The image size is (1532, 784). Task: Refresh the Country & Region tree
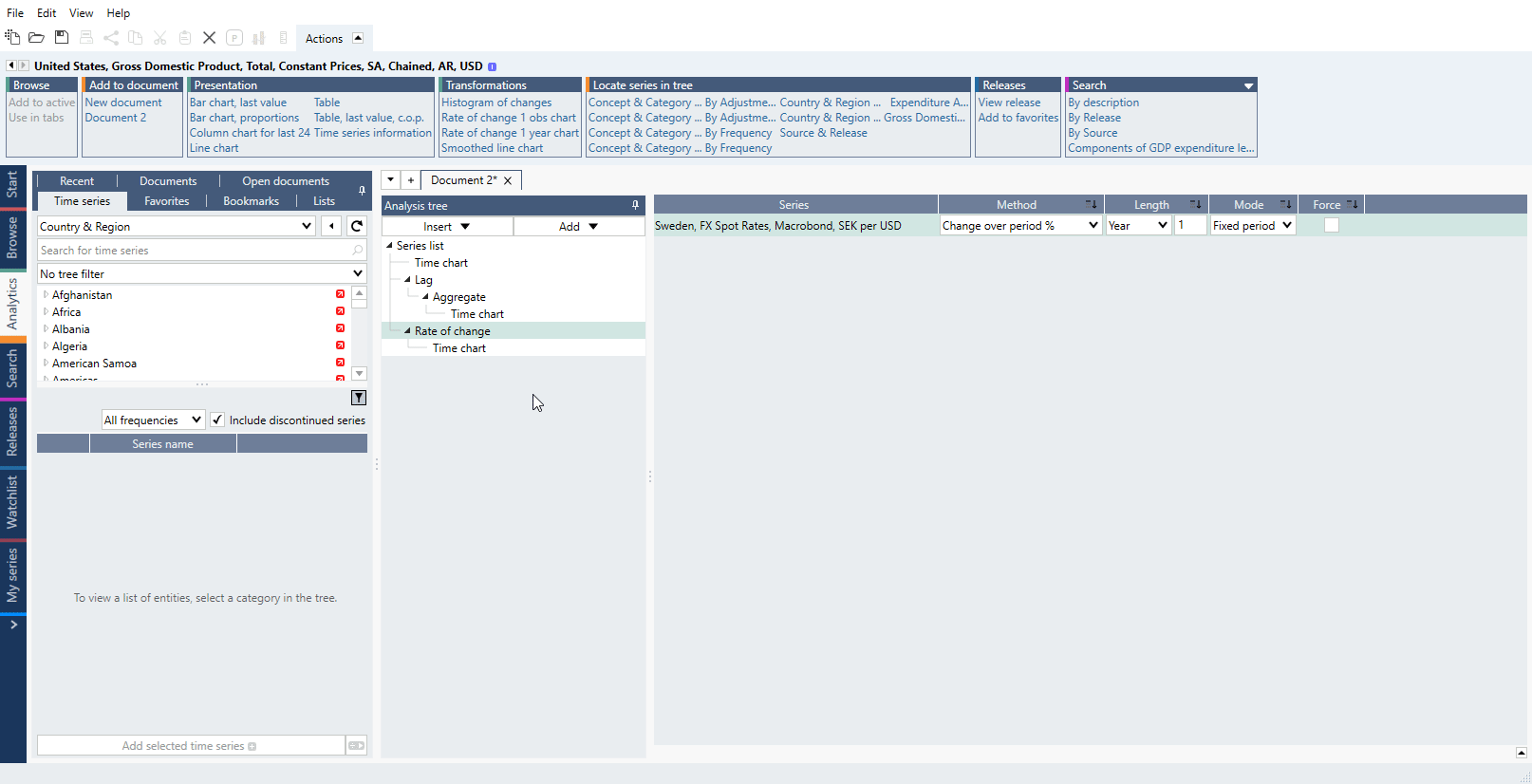357,226
